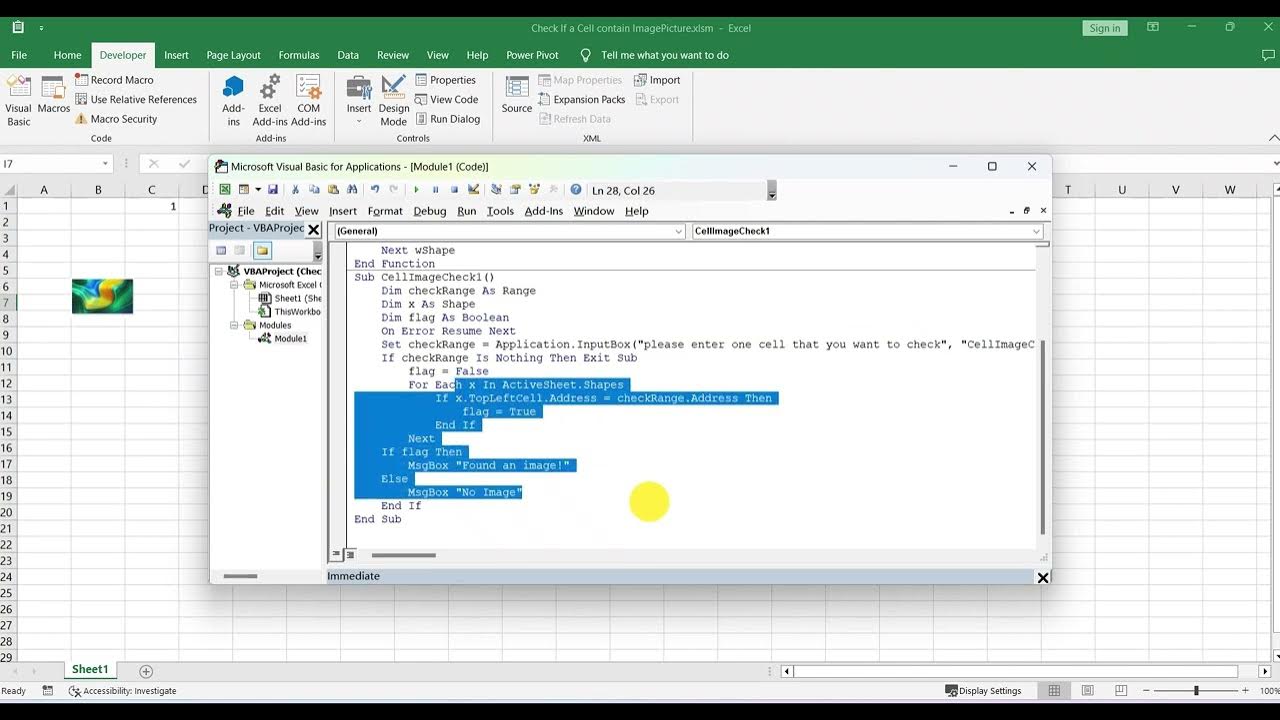Click the VBA Help question mark icon
Image resolution: width=1280 pixels, height=720 pixels.
pyautogui.click(x=576, y=190)
